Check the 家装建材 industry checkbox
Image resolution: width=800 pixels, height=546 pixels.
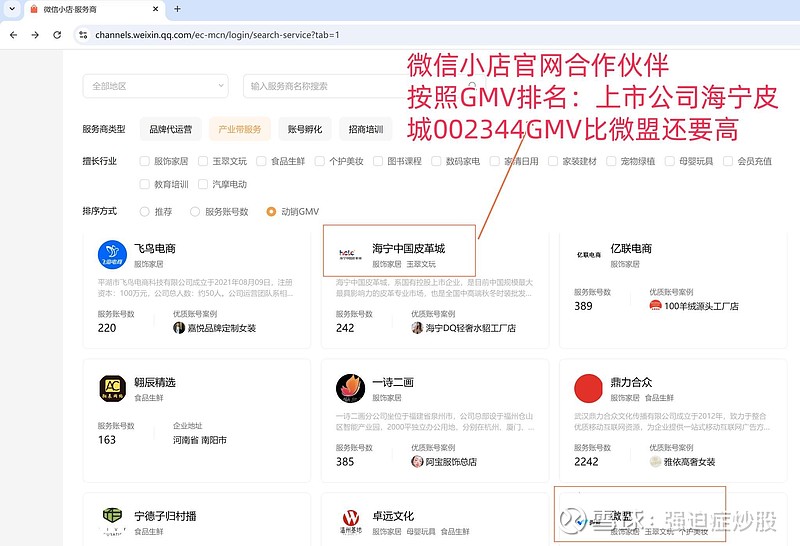click(x=553, y=161)
